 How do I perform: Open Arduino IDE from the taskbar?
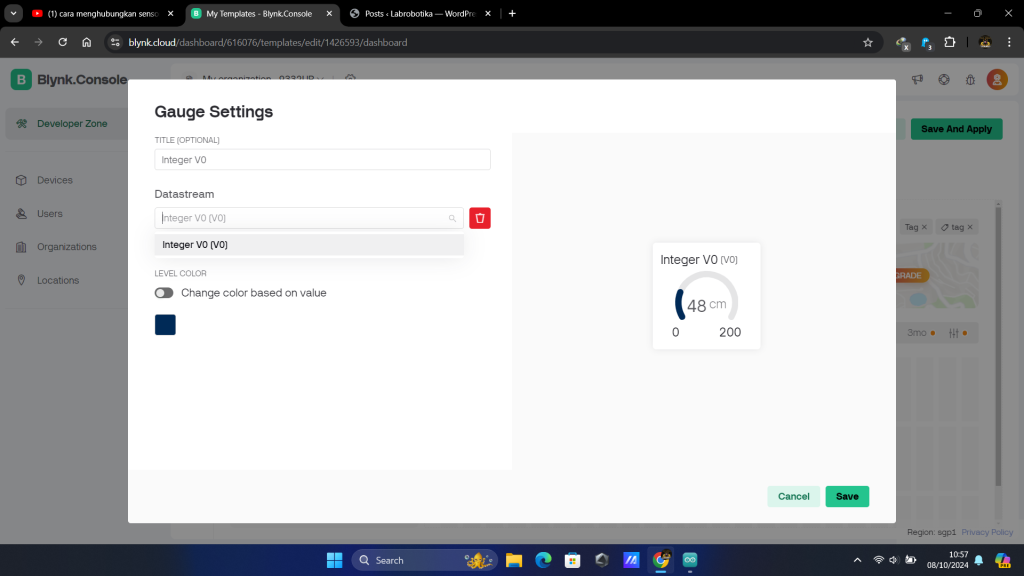690,560
